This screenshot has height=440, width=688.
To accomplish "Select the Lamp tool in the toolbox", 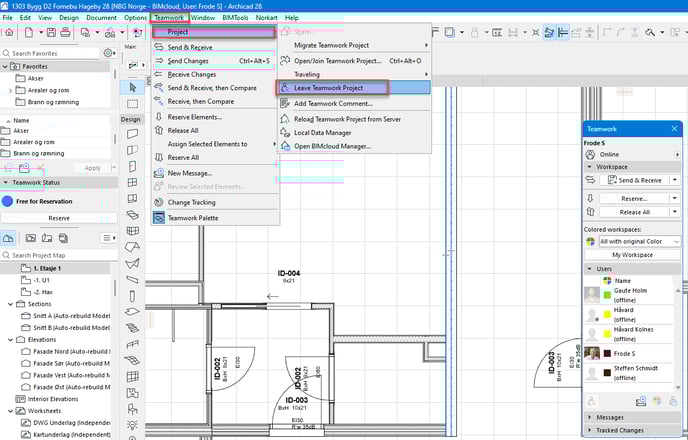I will 133,425.
